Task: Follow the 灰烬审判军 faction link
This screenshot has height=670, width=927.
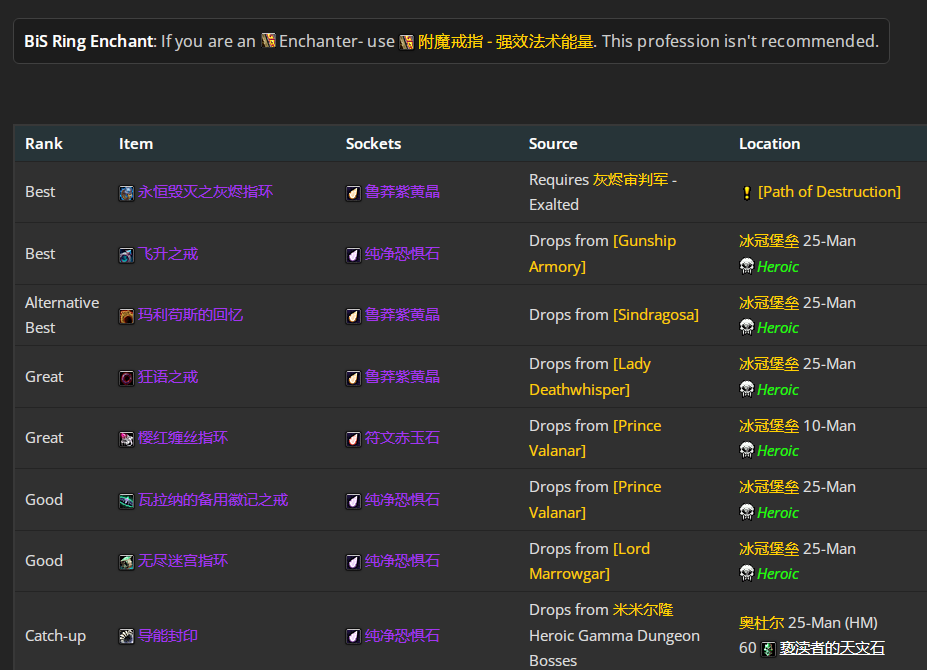Action: click(x=629, y=180)
